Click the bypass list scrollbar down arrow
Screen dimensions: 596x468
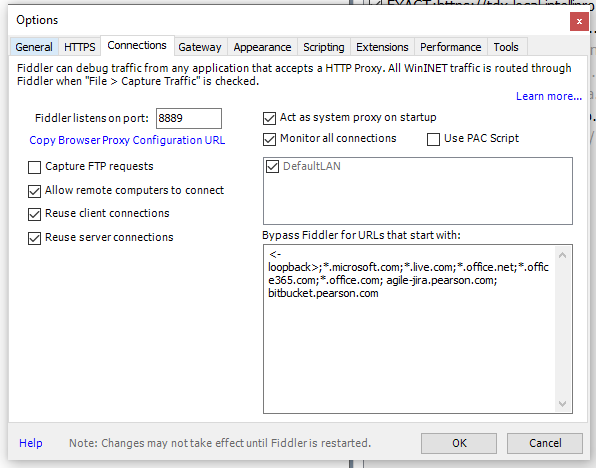563,404
